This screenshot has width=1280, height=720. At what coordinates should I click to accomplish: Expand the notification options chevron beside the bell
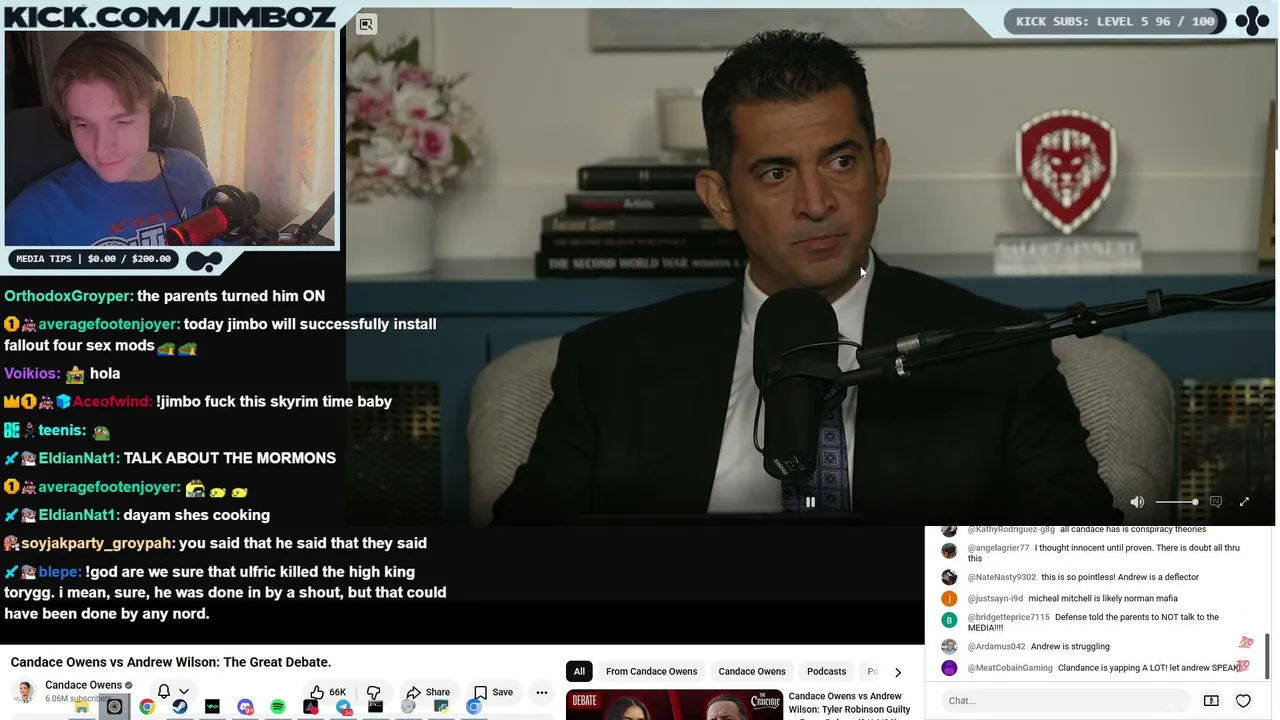(x=184, y=692)
